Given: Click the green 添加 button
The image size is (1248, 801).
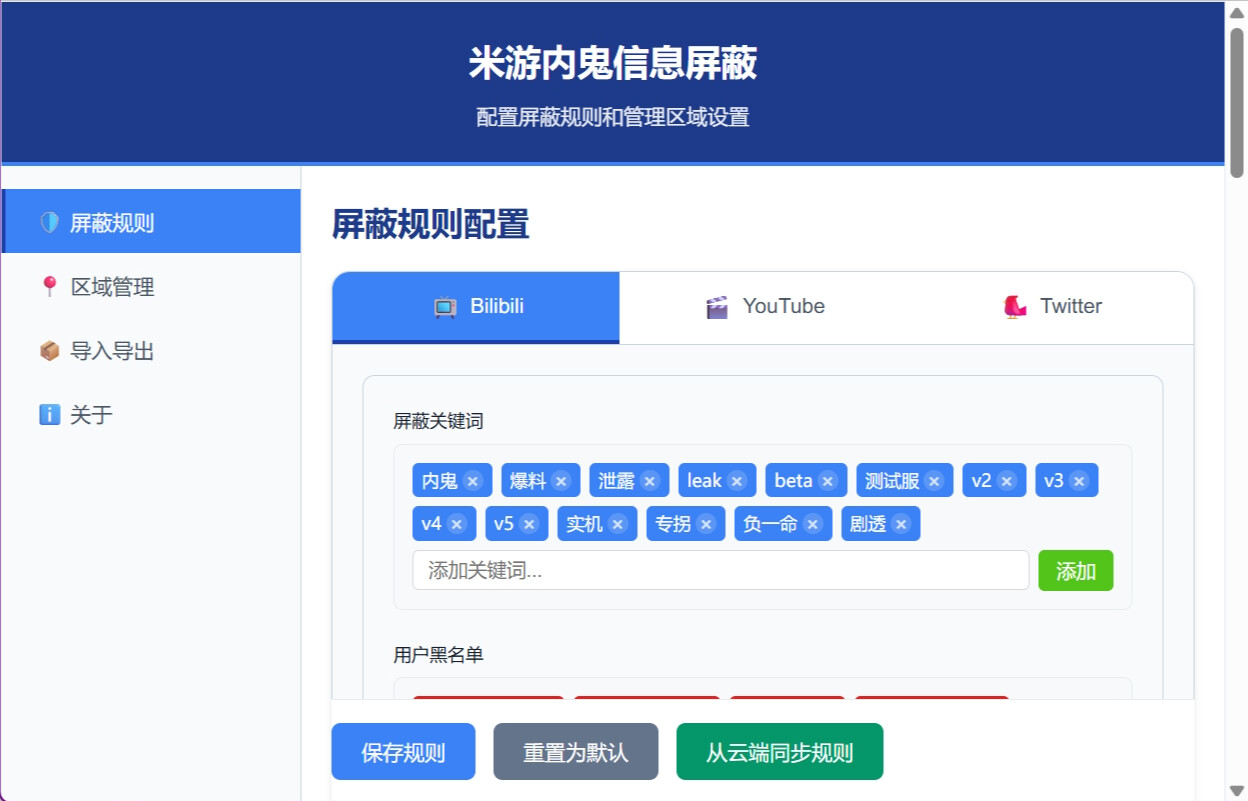Looking at the screenshot, I should point(1075,571).
